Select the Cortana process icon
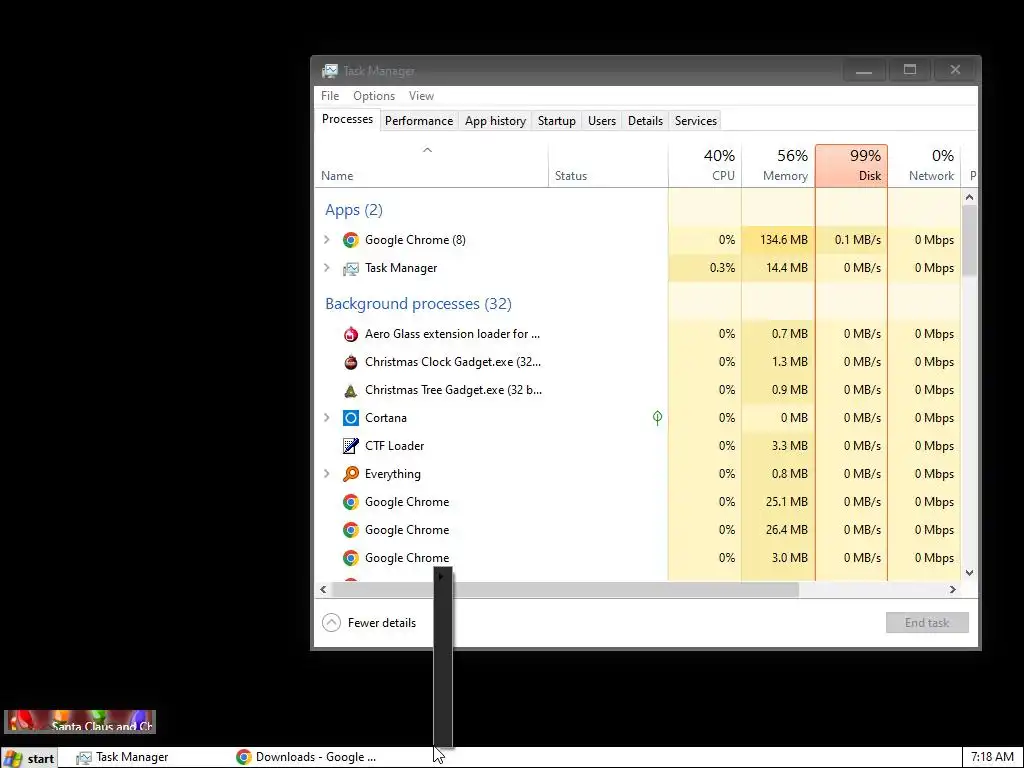 coord(351,418)
